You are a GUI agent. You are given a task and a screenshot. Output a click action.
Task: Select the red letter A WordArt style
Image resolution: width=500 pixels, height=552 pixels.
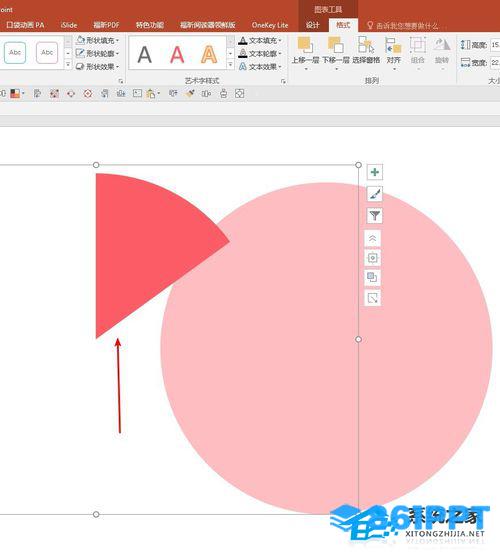[x=177, y=54]
